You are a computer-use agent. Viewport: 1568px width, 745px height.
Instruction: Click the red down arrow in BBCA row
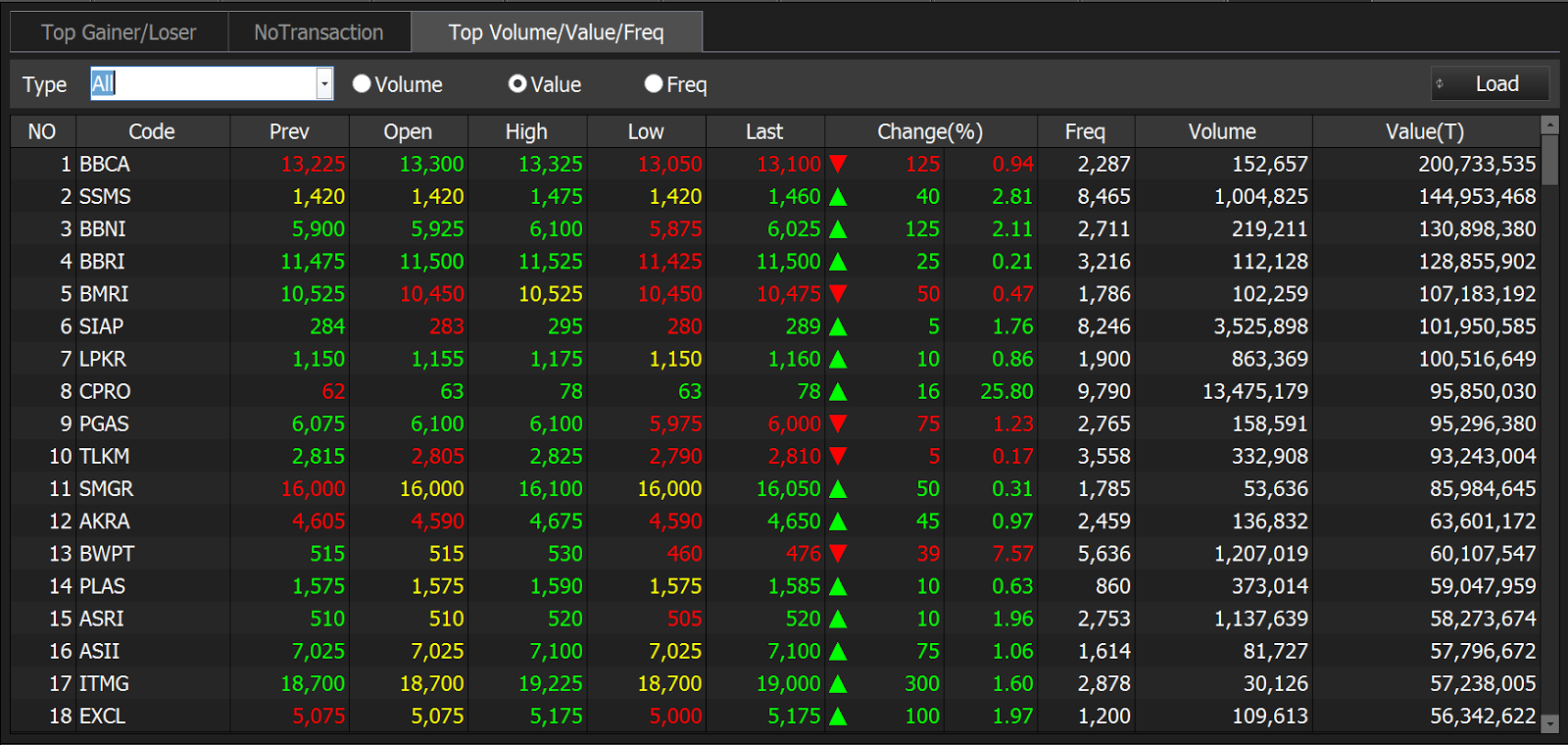(x=838, y=164)
